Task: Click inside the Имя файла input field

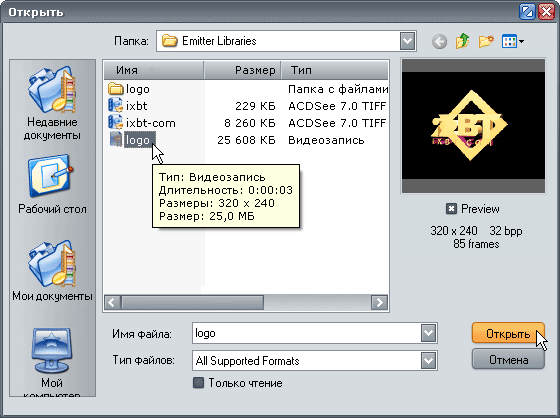Action: [x=307, y=333]
